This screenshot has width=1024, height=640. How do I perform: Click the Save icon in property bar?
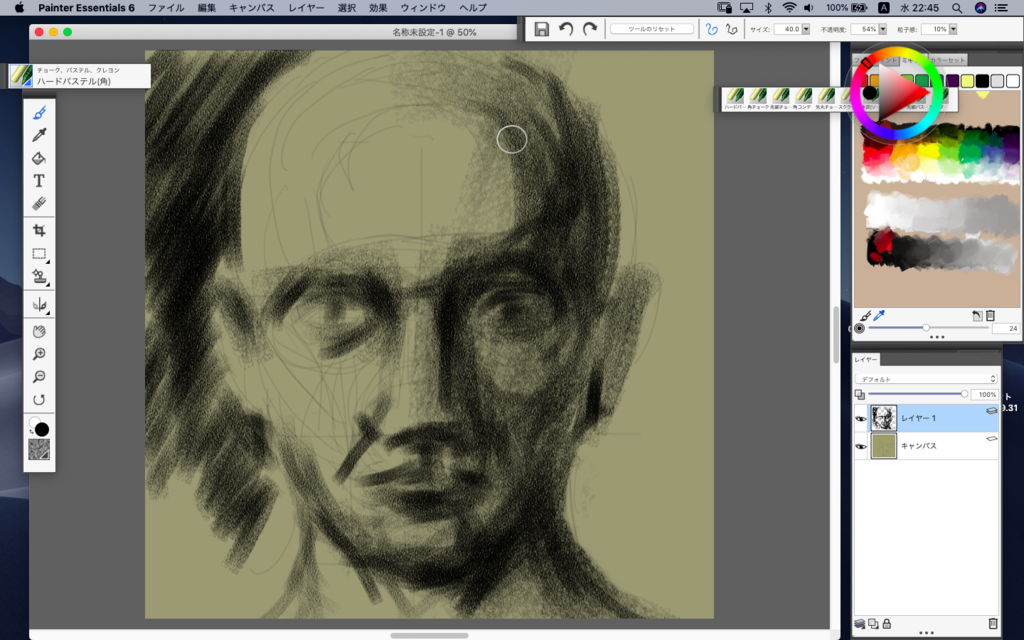tap(541, 29)
